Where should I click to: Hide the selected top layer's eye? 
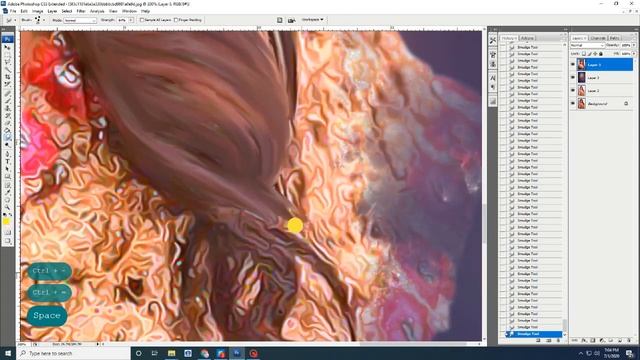point(573,64)
